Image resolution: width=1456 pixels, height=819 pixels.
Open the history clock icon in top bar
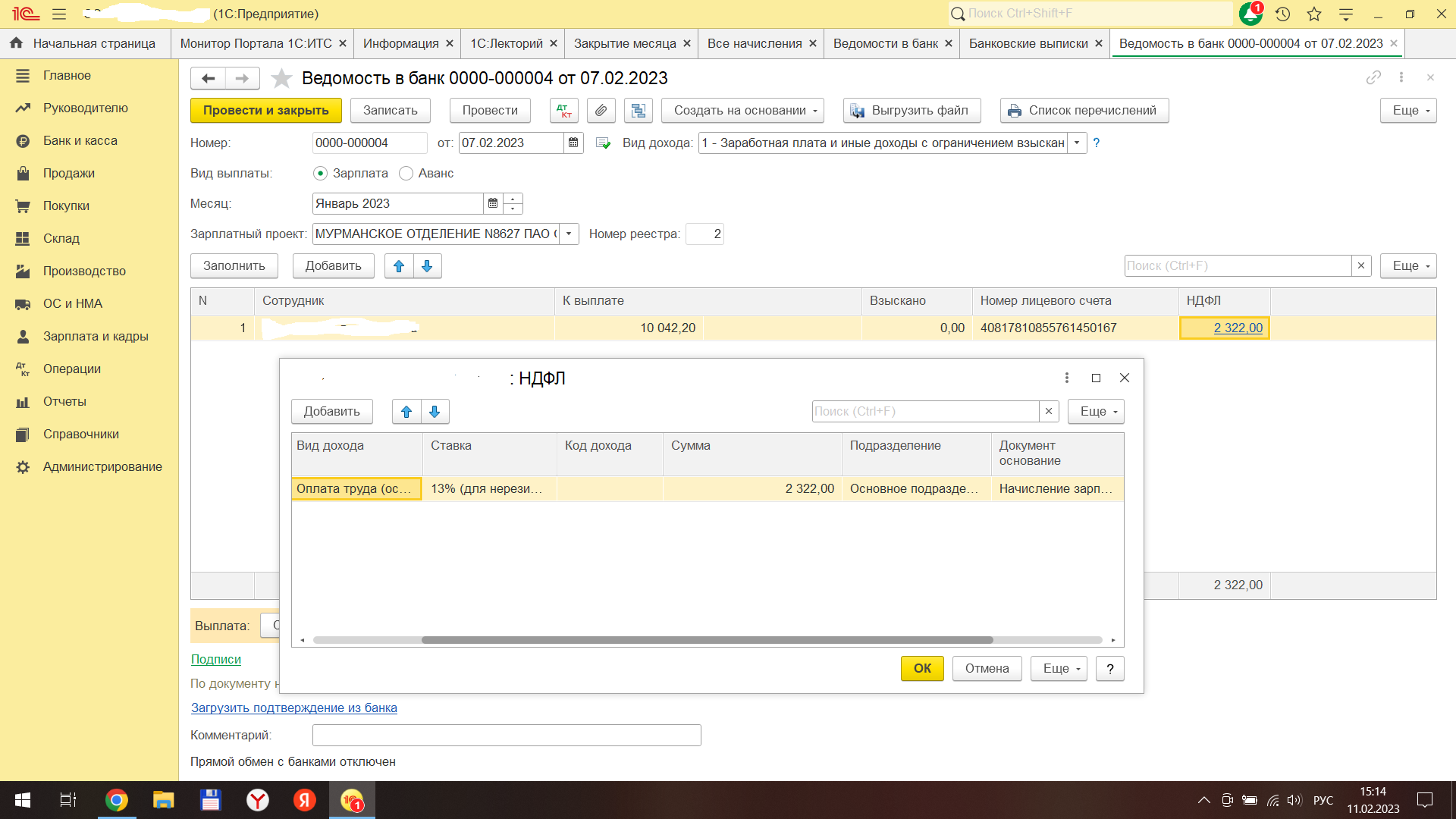pos(1282,14)
